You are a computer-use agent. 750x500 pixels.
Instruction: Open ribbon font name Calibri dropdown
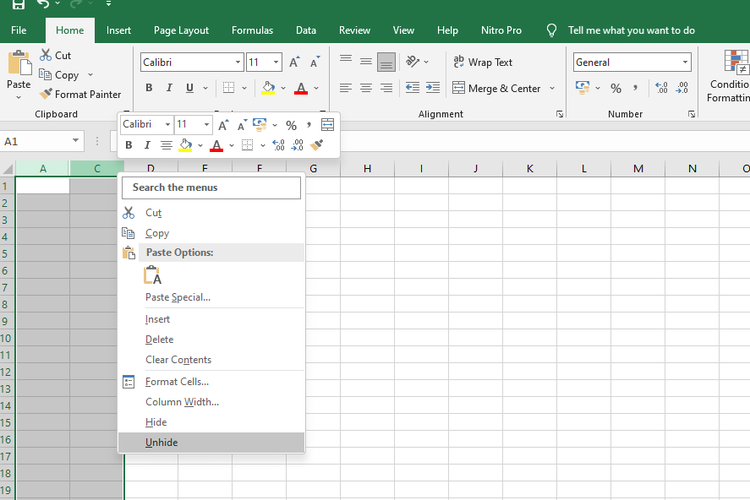tap(238, 62)
